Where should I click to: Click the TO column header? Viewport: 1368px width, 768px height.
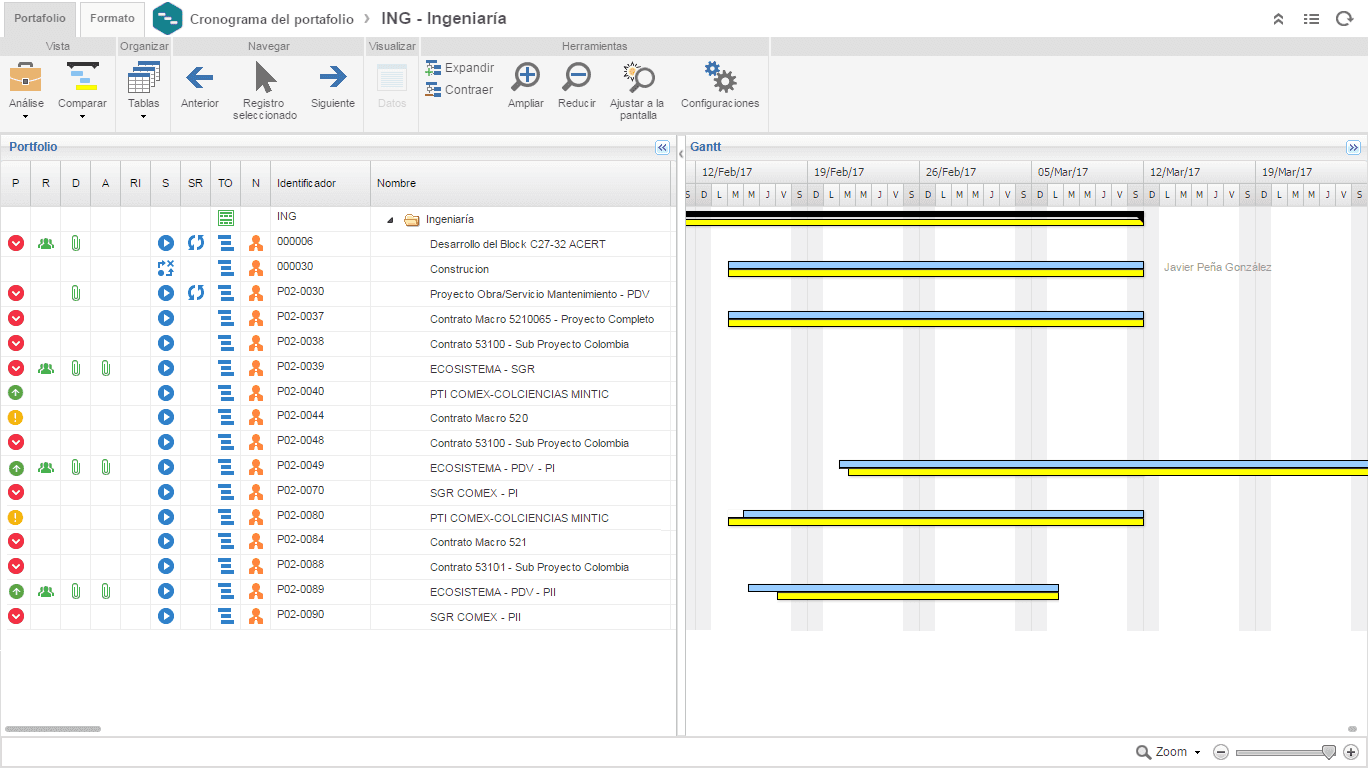point(225,183)
